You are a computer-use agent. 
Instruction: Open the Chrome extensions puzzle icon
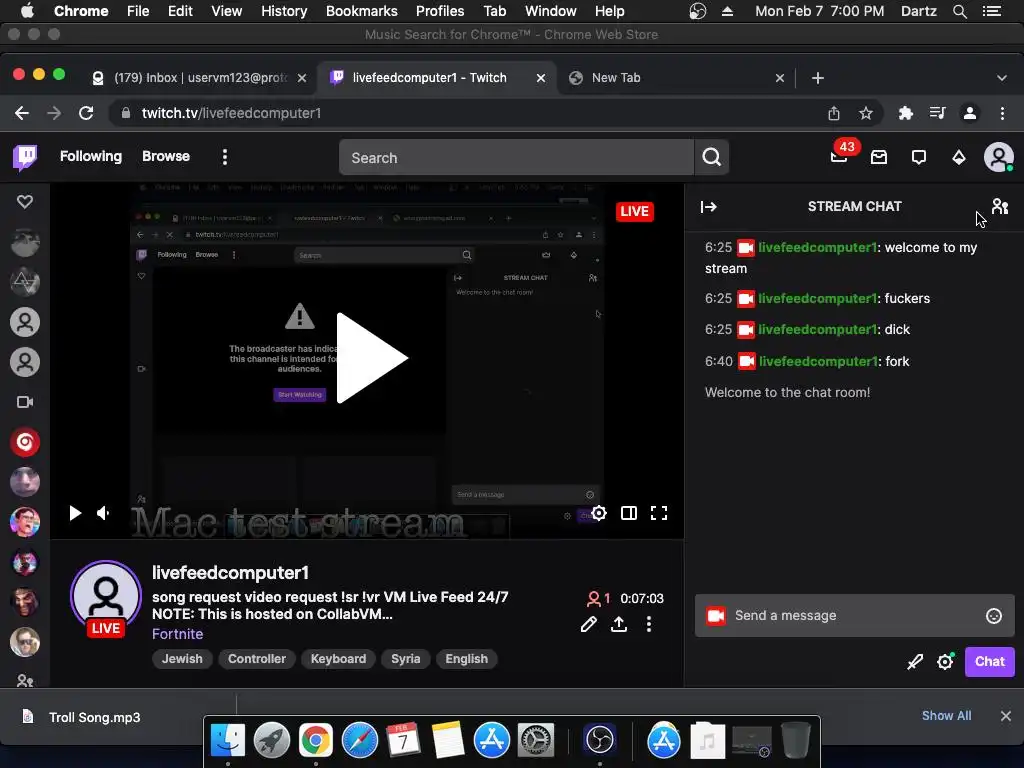[905, 114]
